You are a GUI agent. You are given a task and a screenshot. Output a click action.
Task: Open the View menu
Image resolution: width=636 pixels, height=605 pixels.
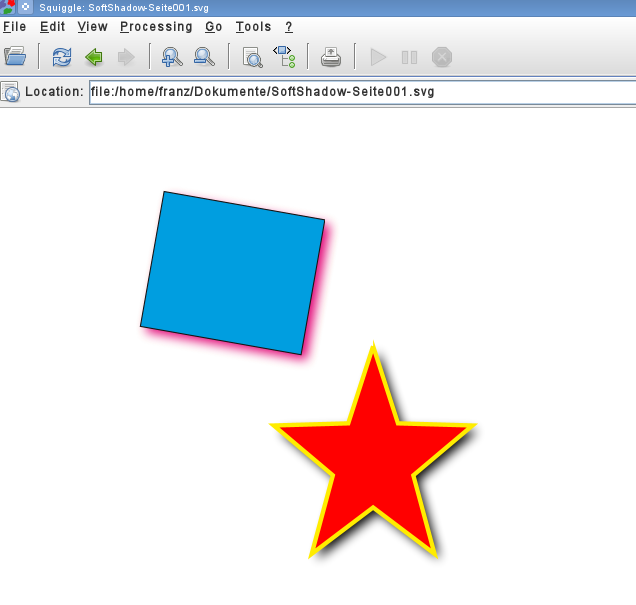(92, 27)
